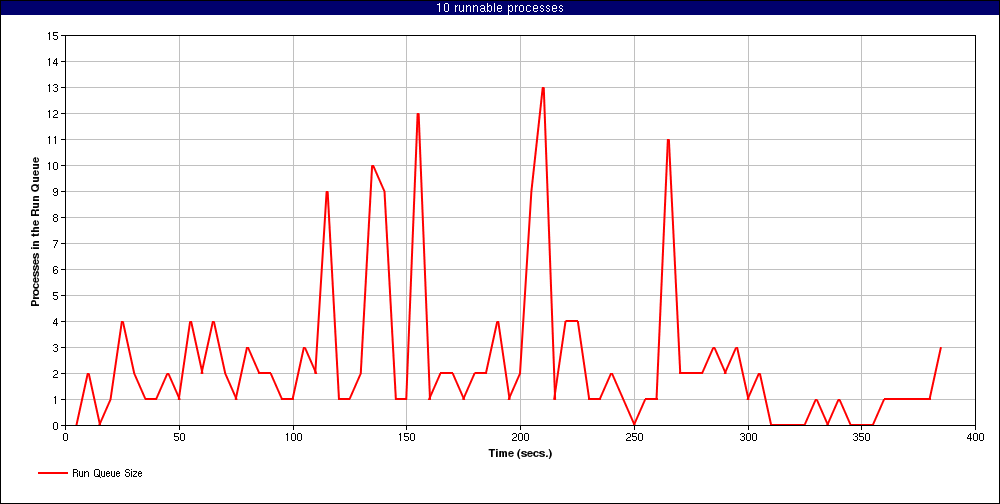The image size is (1000, 504).
Task: Click the final data point at time 385
Action: pyautogui.click(x=941, y=348)
